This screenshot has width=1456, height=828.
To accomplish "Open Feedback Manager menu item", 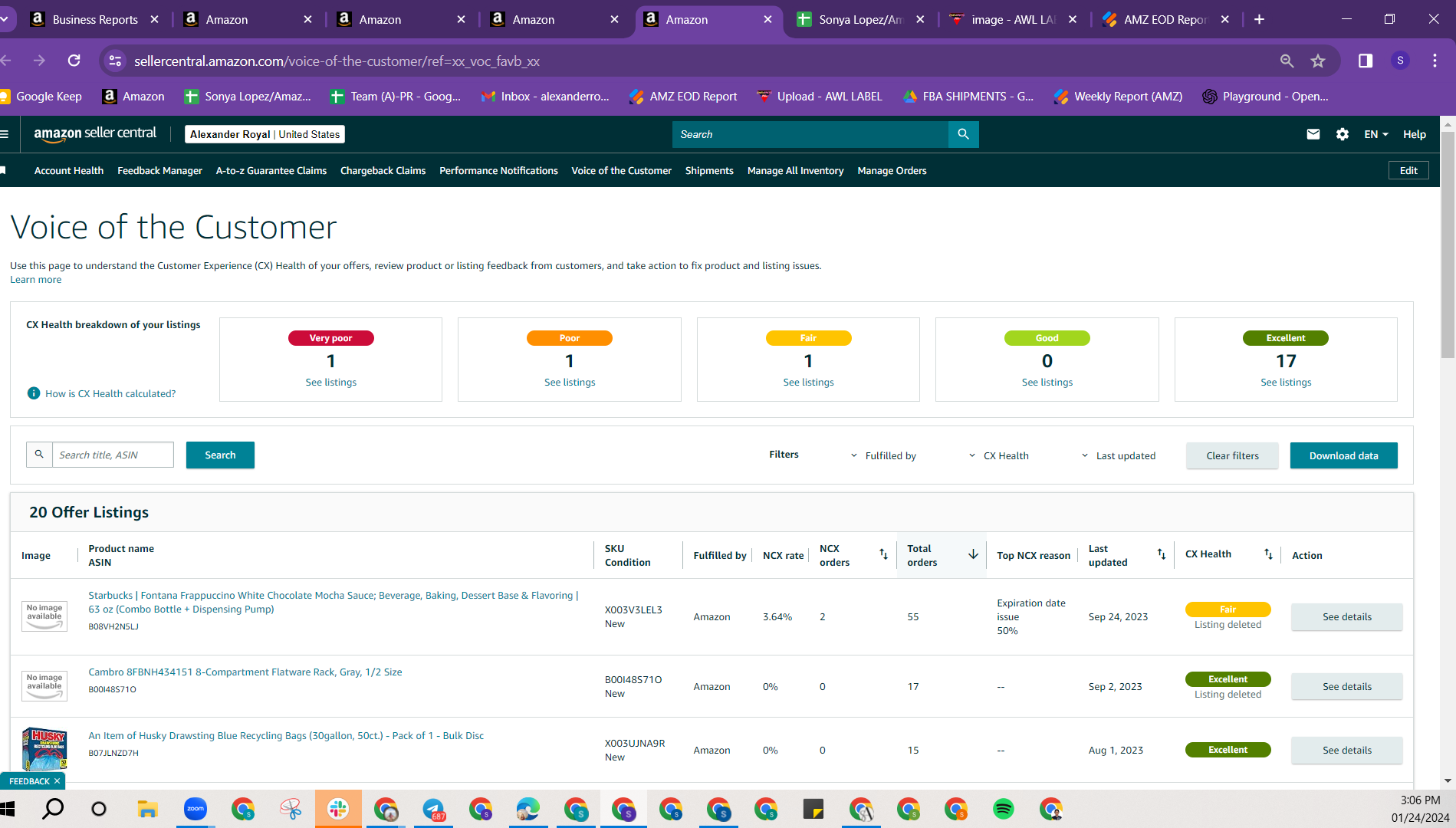I will point(159,170).
